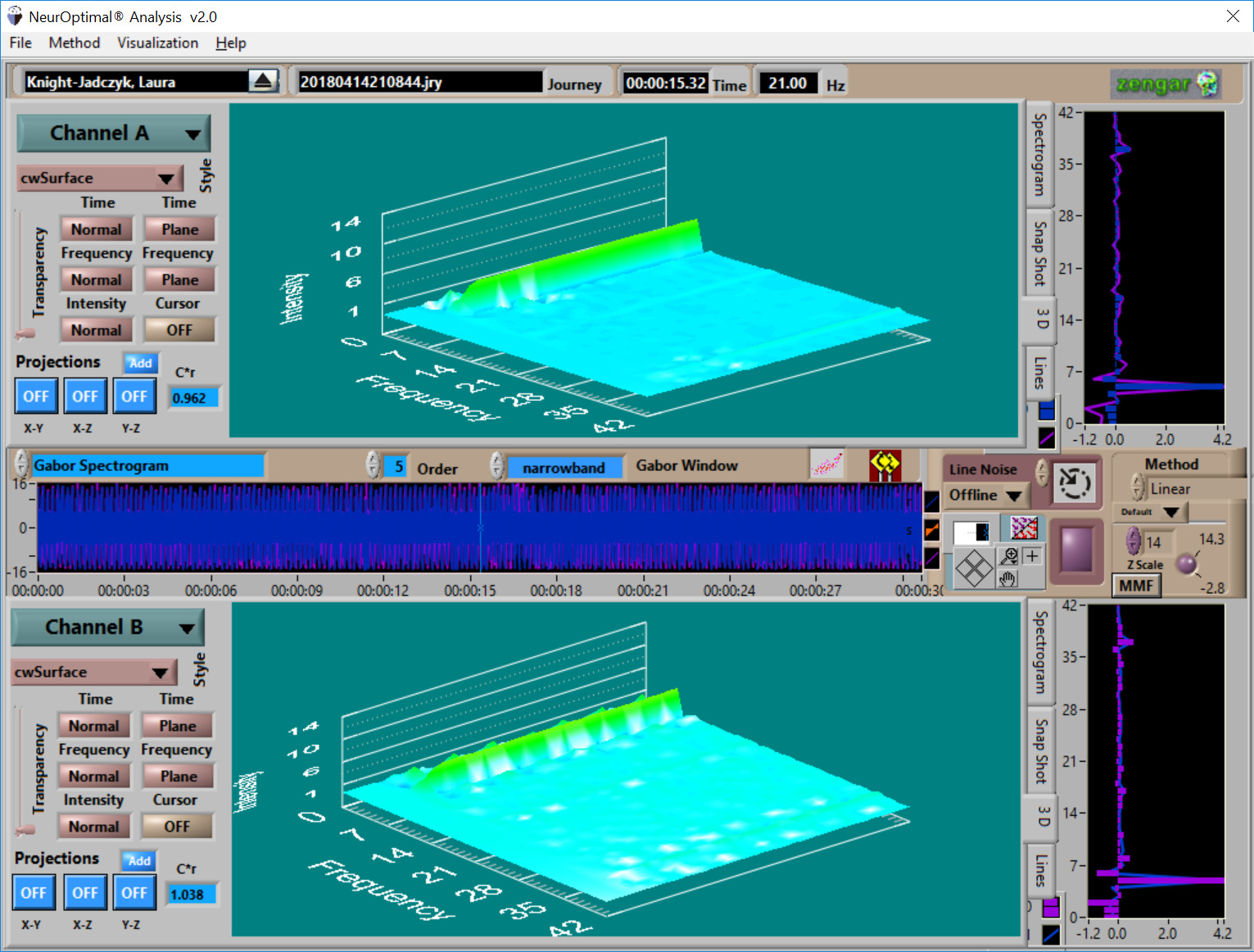Select the zoom magnifier tool in graph palette
Viewport: 1254px width, 952px height.
1008,555
